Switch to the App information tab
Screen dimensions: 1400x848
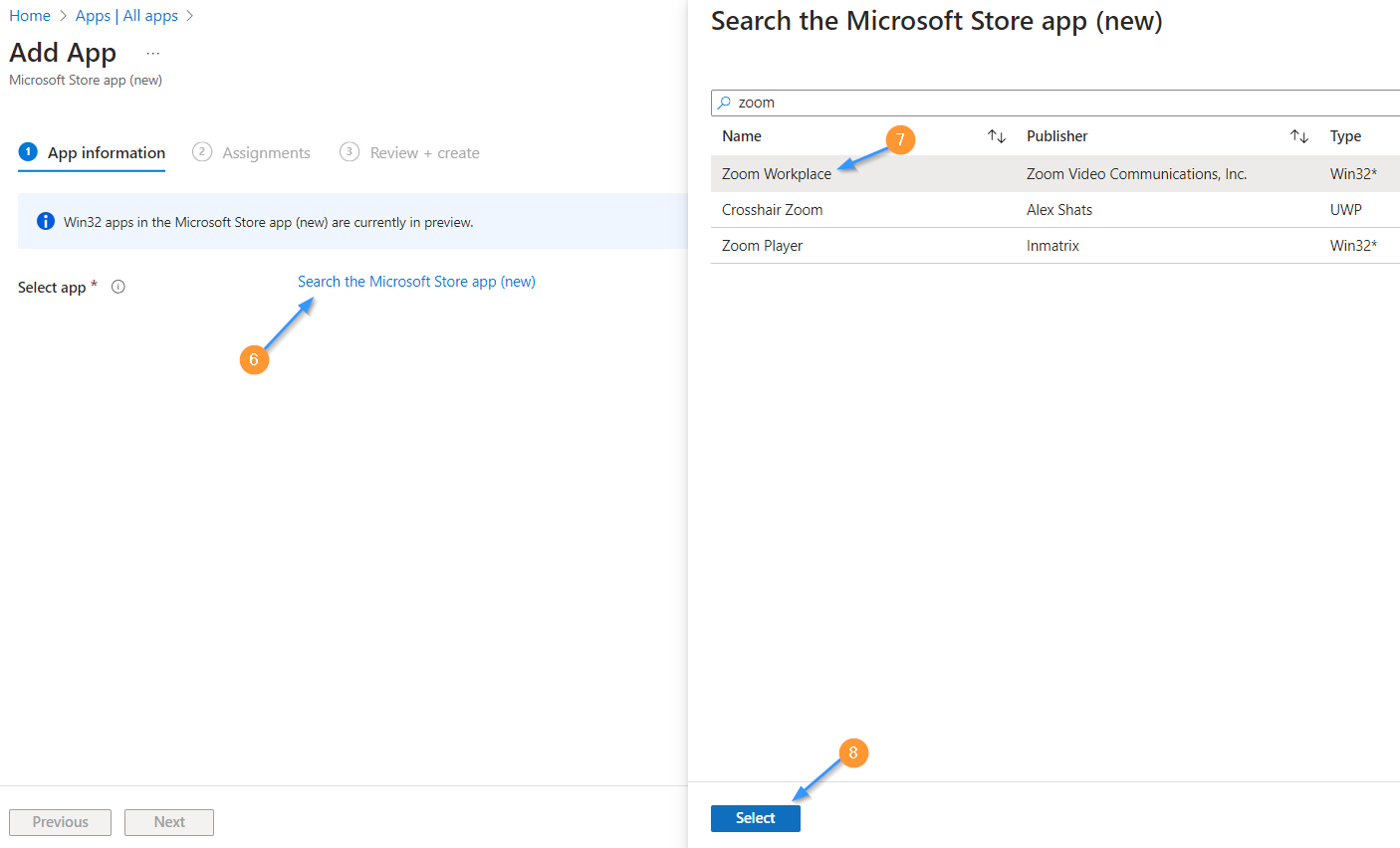92,152
